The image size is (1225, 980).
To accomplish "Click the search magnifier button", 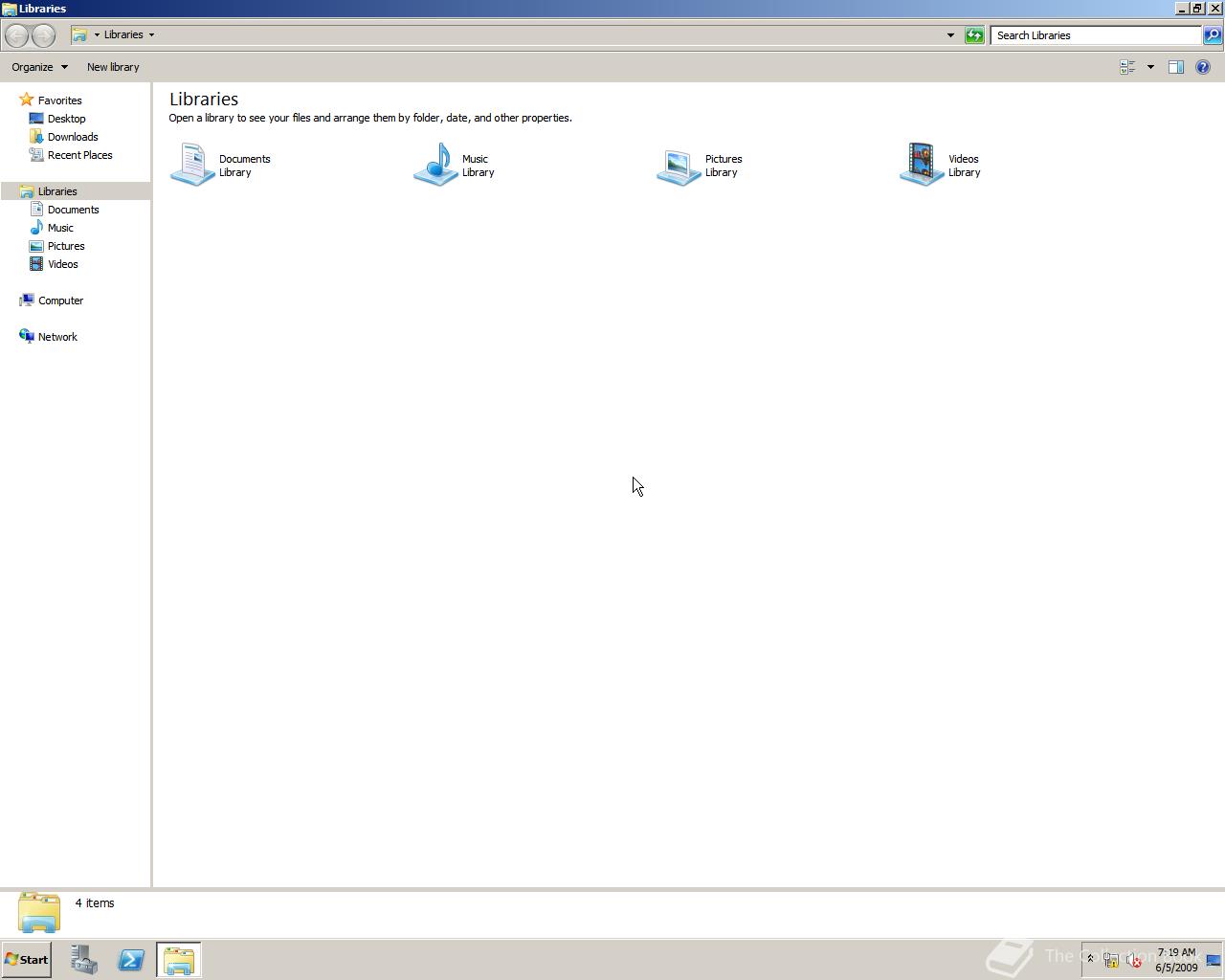I will click(x=1212, y=35).
